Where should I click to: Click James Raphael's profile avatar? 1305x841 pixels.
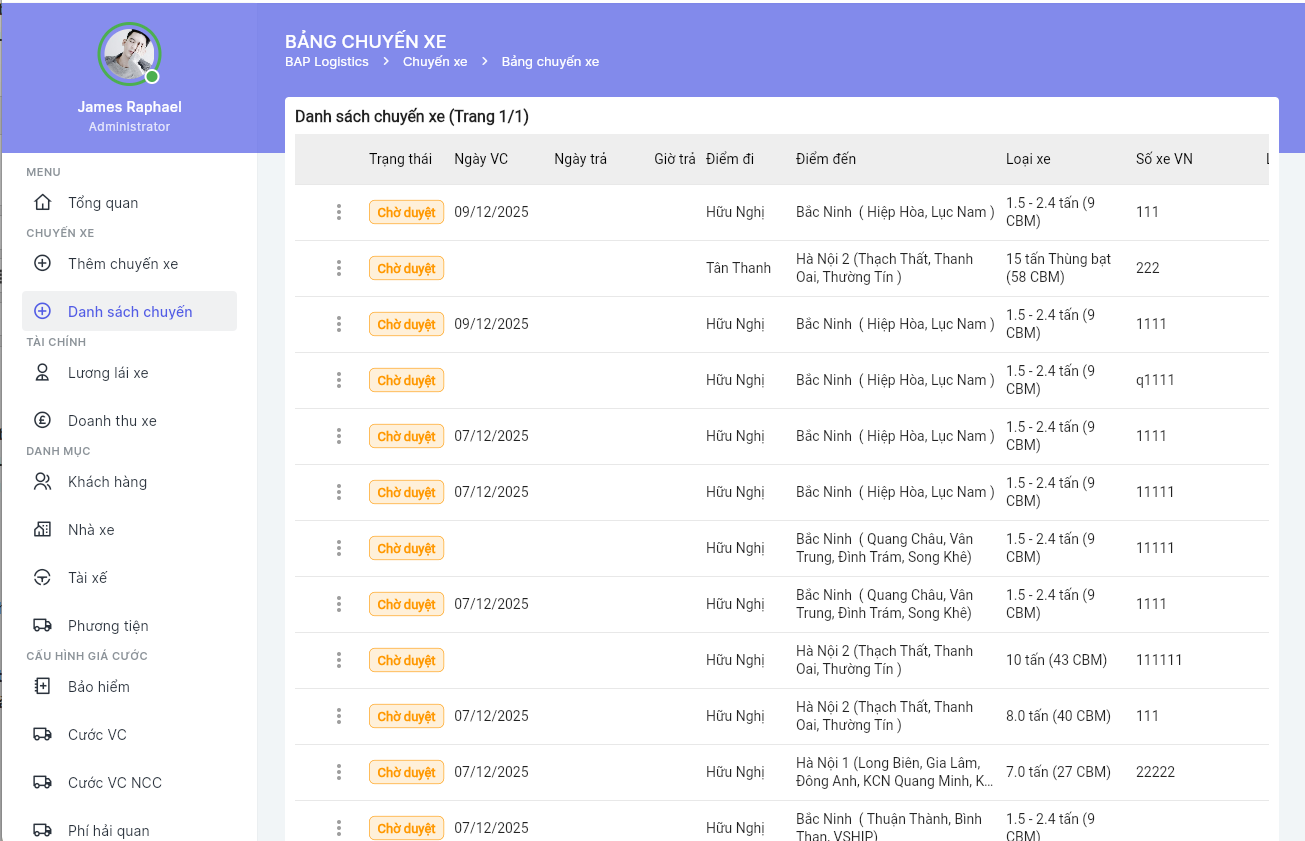pos(129,54)
